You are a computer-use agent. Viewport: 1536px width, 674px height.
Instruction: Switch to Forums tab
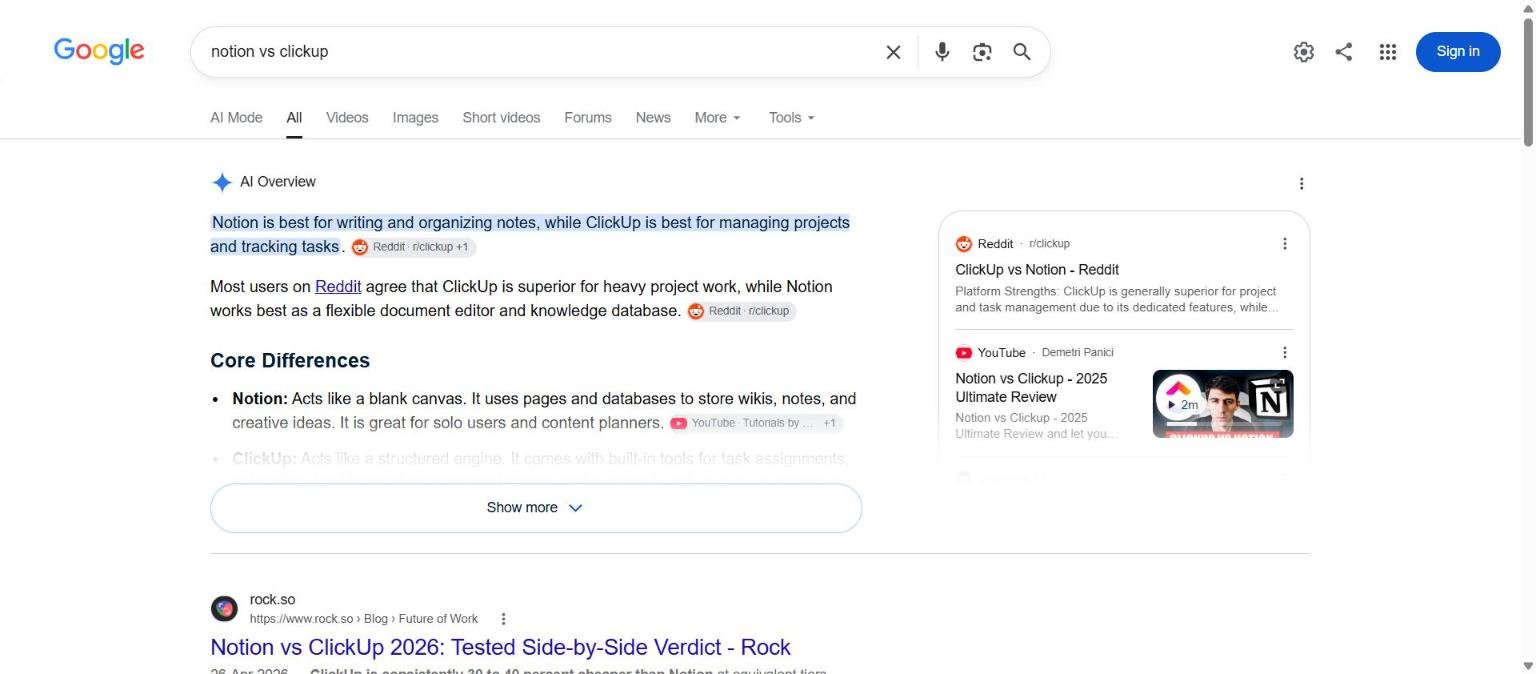[x=588, y=117]
